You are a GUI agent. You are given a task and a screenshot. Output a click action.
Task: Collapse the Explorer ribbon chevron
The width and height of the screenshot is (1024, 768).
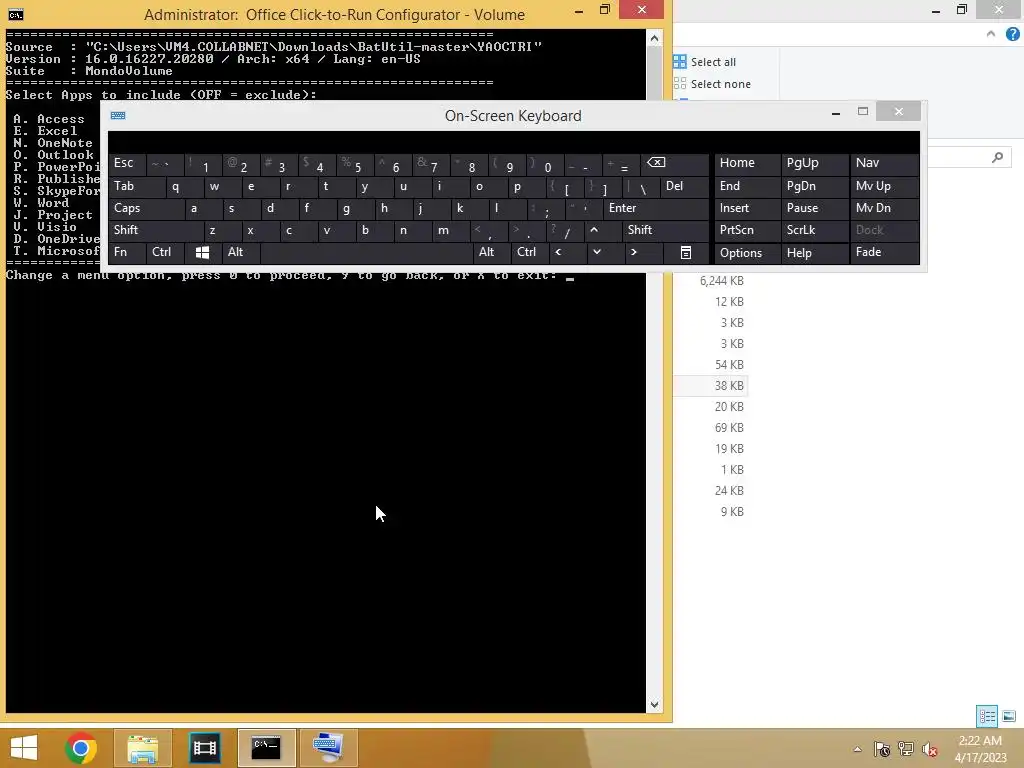(991, 34)
